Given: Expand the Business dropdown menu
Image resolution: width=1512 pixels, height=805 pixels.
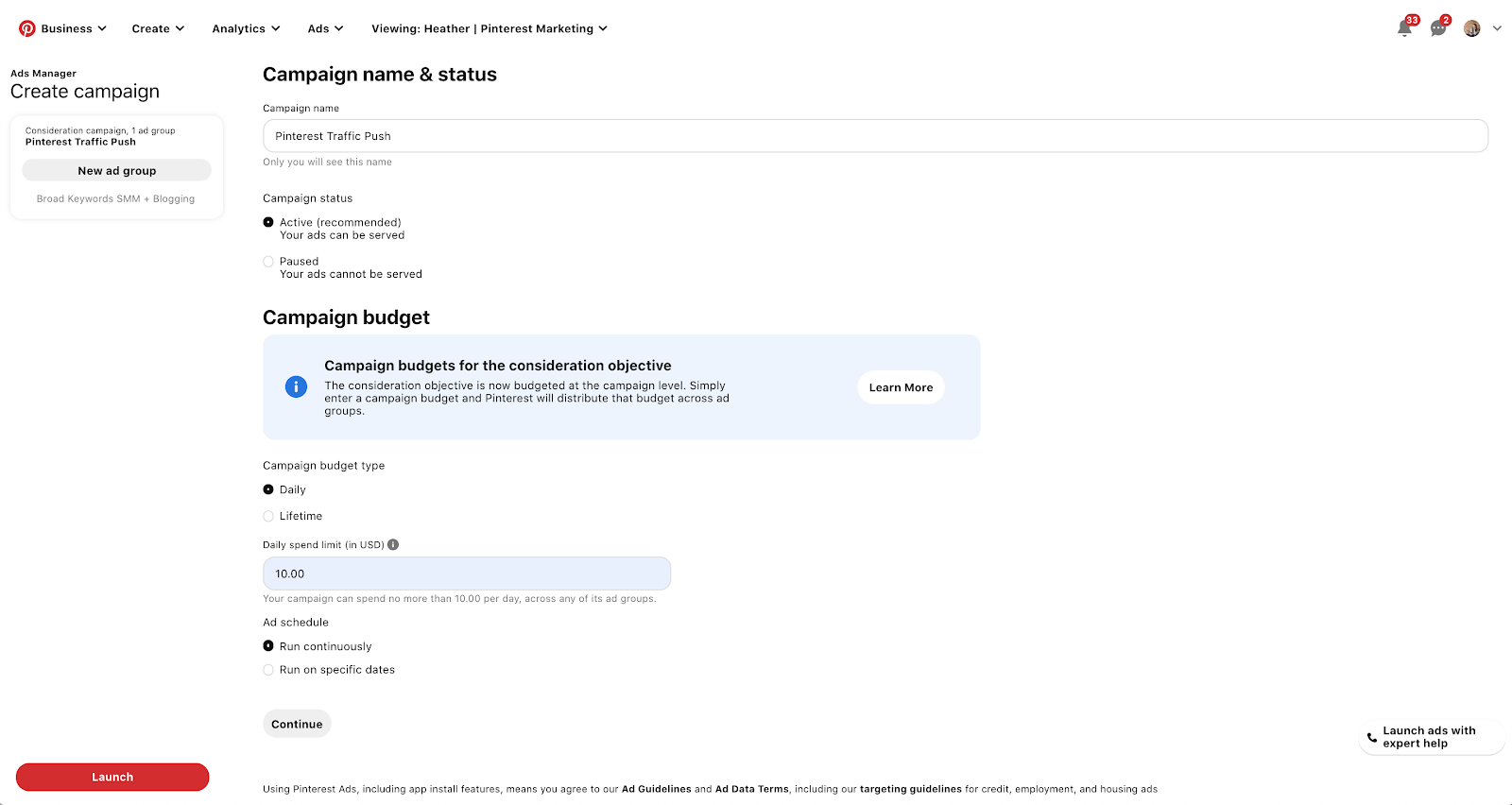Looking at the screenshot, I should (x=74, y=28).
